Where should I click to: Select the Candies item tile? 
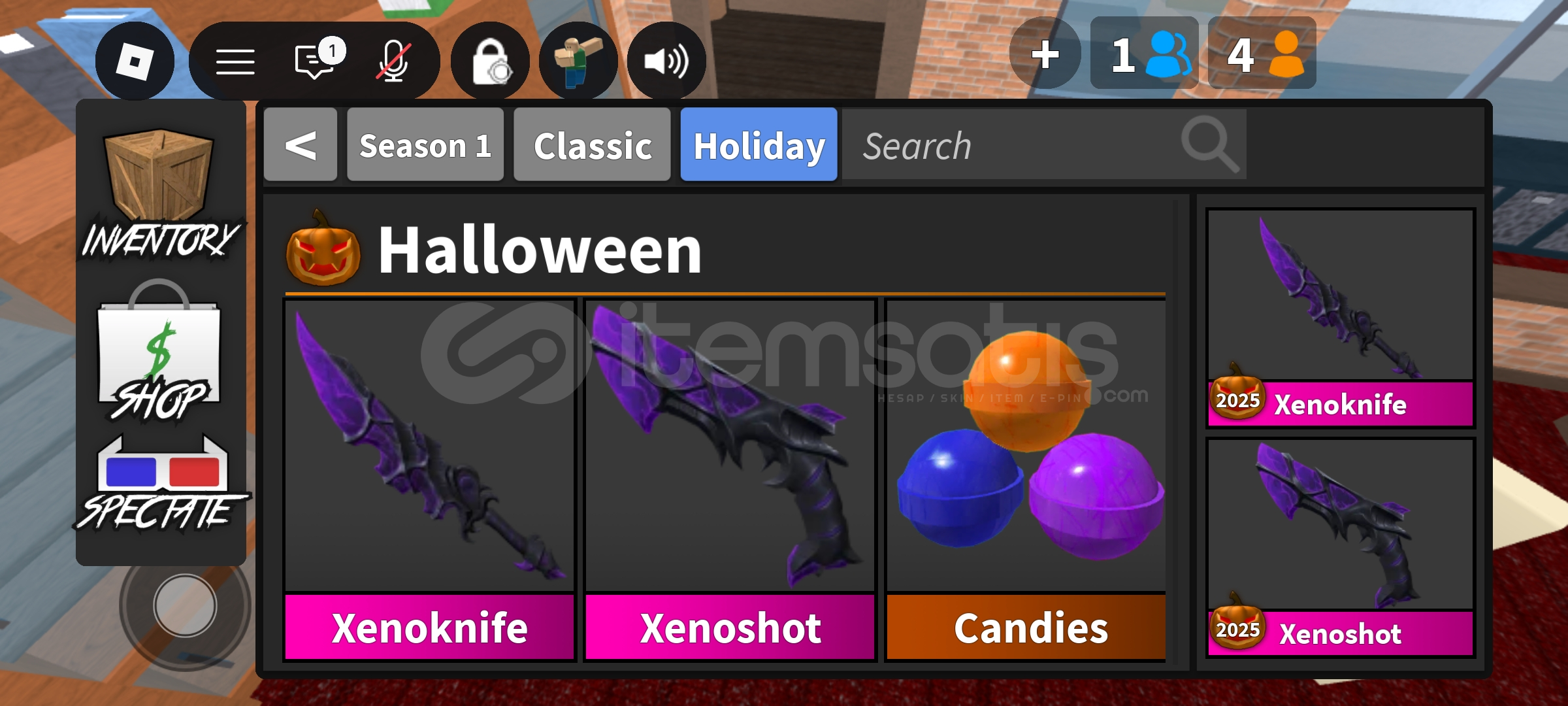(x=1026, y=480)
